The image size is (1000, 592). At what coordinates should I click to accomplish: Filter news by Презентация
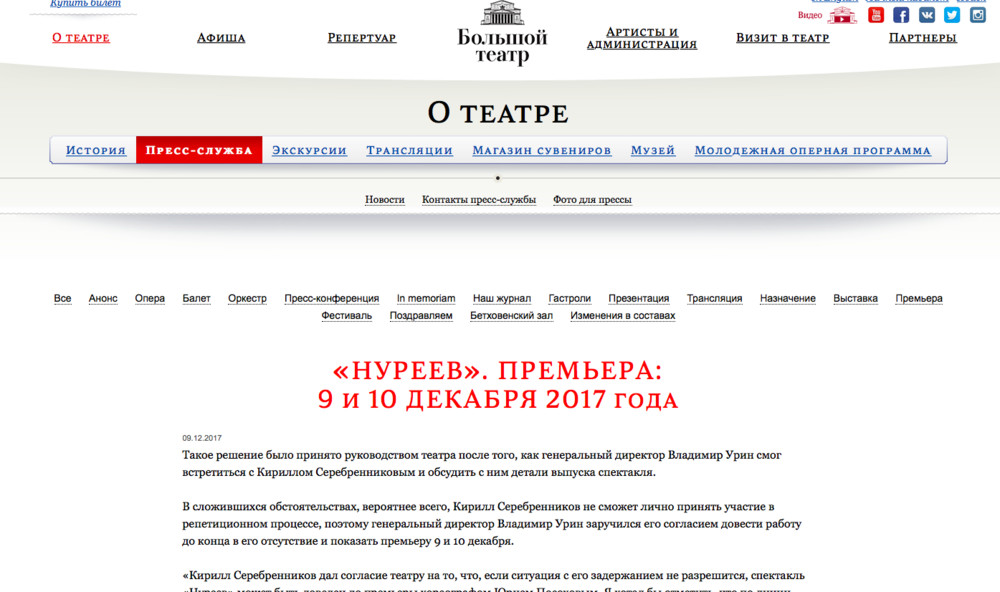pyautogui.click(x=638, y=299)
